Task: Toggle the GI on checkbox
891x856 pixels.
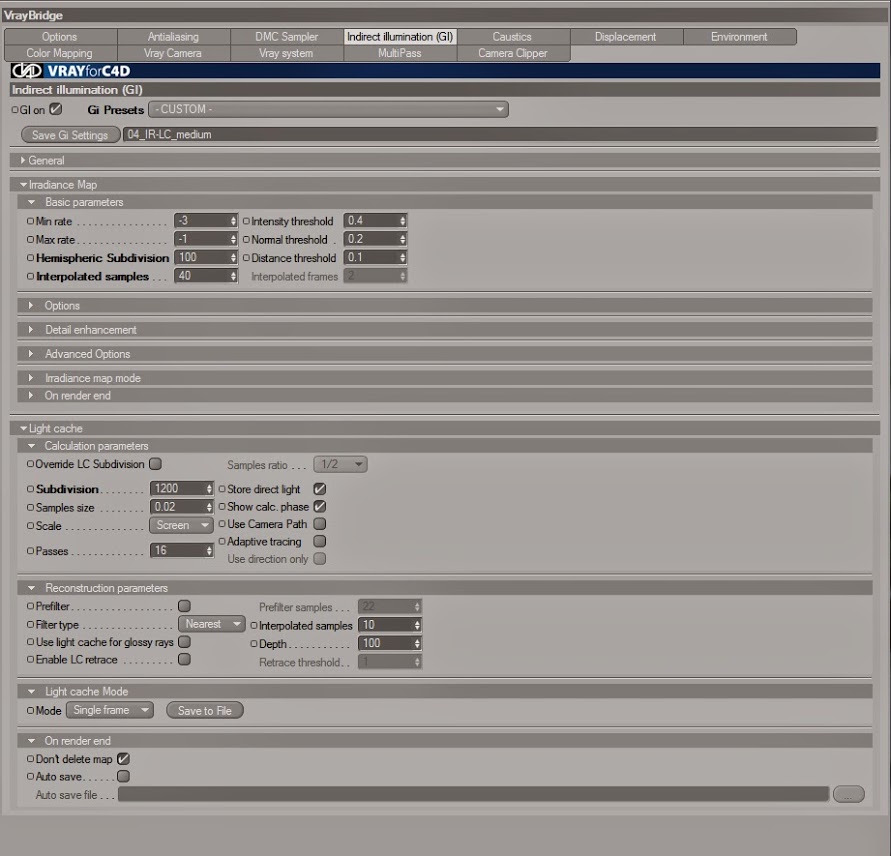Action: point(56,109)
